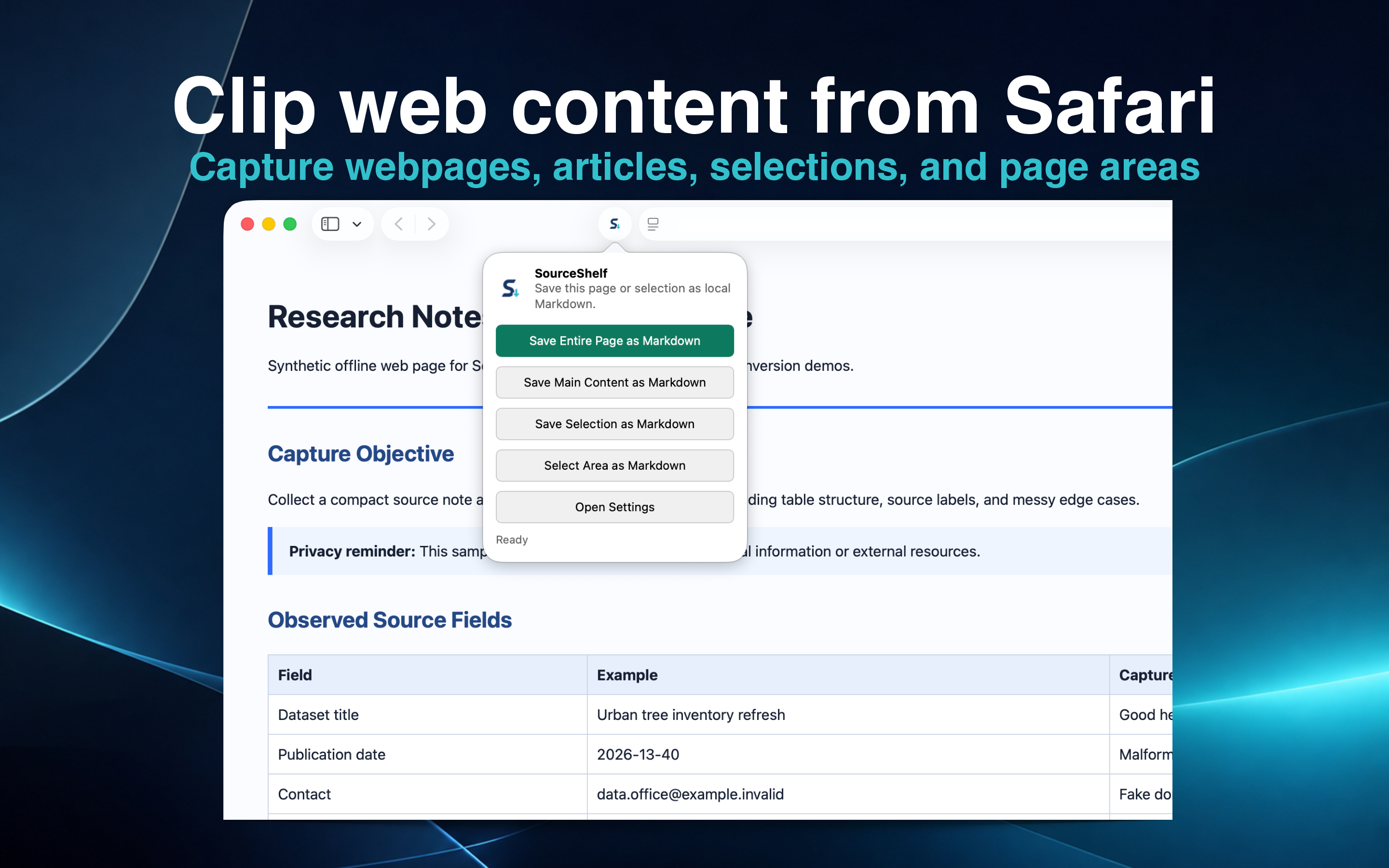Click the Reader view icon in address bar
The height and width of the screenshot is (868, 1389).
pyautogui.click(x=653, y=224)
